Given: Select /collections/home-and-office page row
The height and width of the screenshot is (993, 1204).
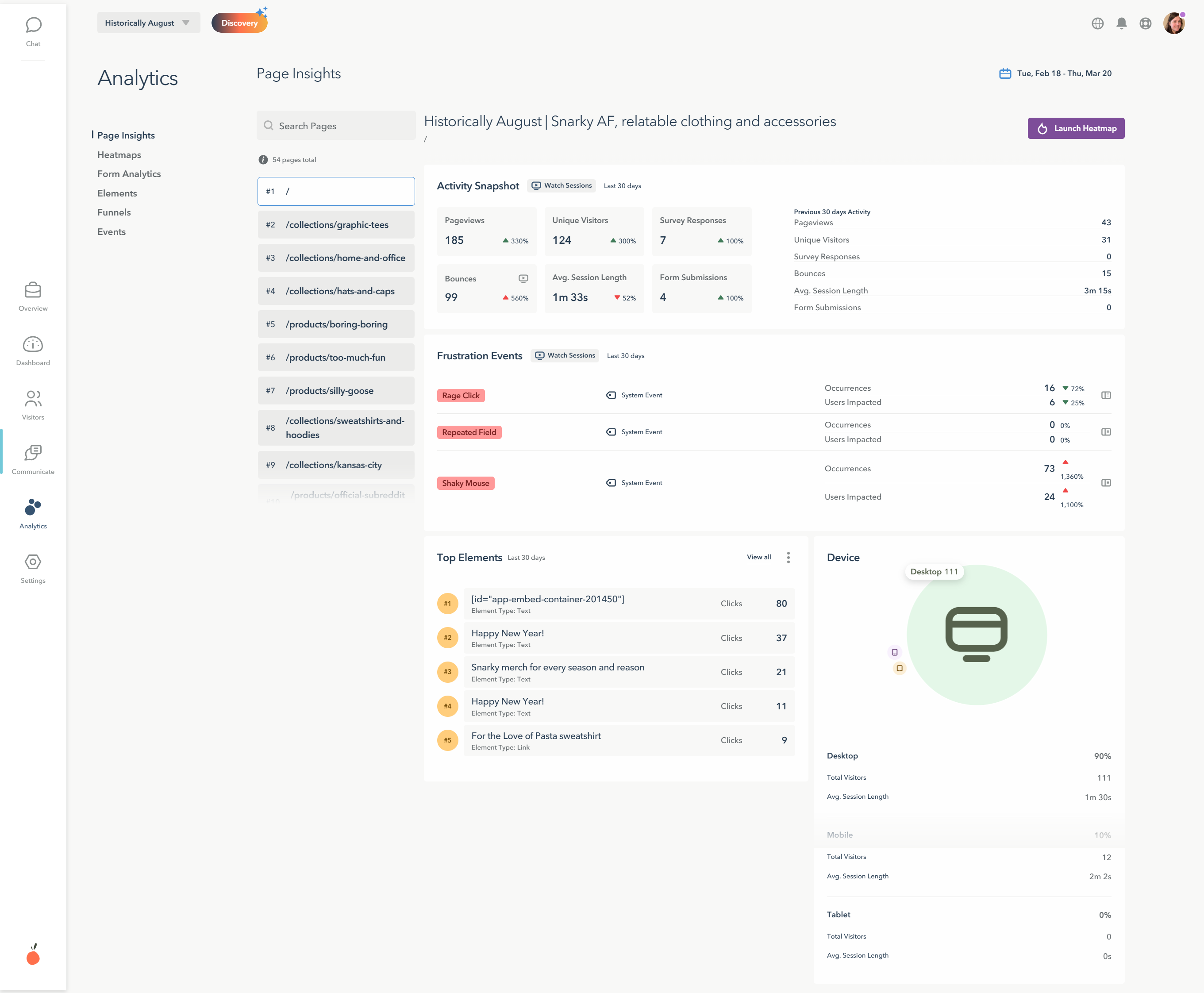Looking at the screenshot, I should tap(336, 258).
